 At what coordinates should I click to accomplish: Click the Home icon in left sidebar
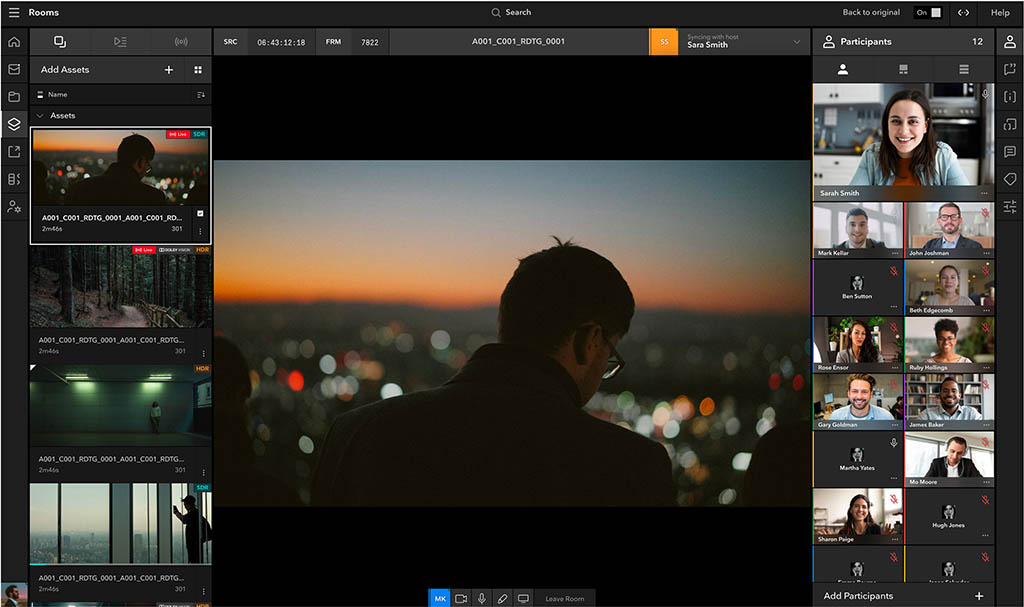pos(14,42)
